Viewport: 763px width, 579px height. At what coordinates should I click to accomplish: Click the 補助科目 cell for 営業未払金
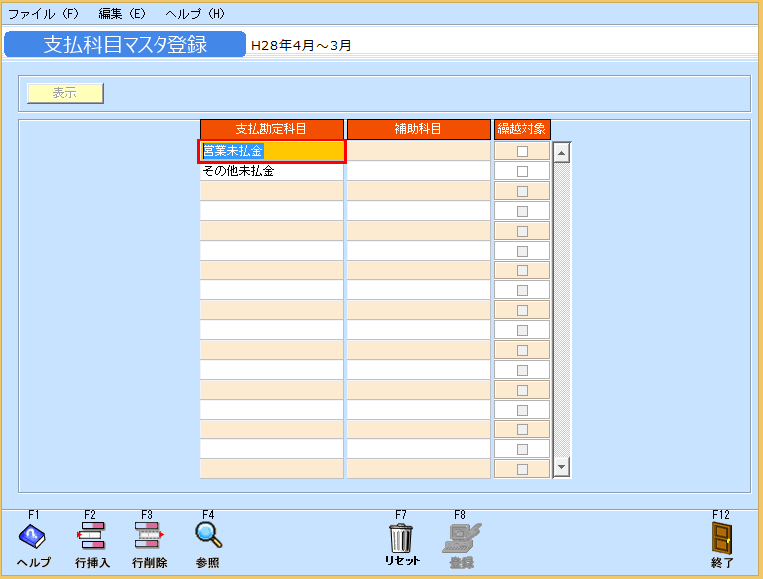click(418, 151)
